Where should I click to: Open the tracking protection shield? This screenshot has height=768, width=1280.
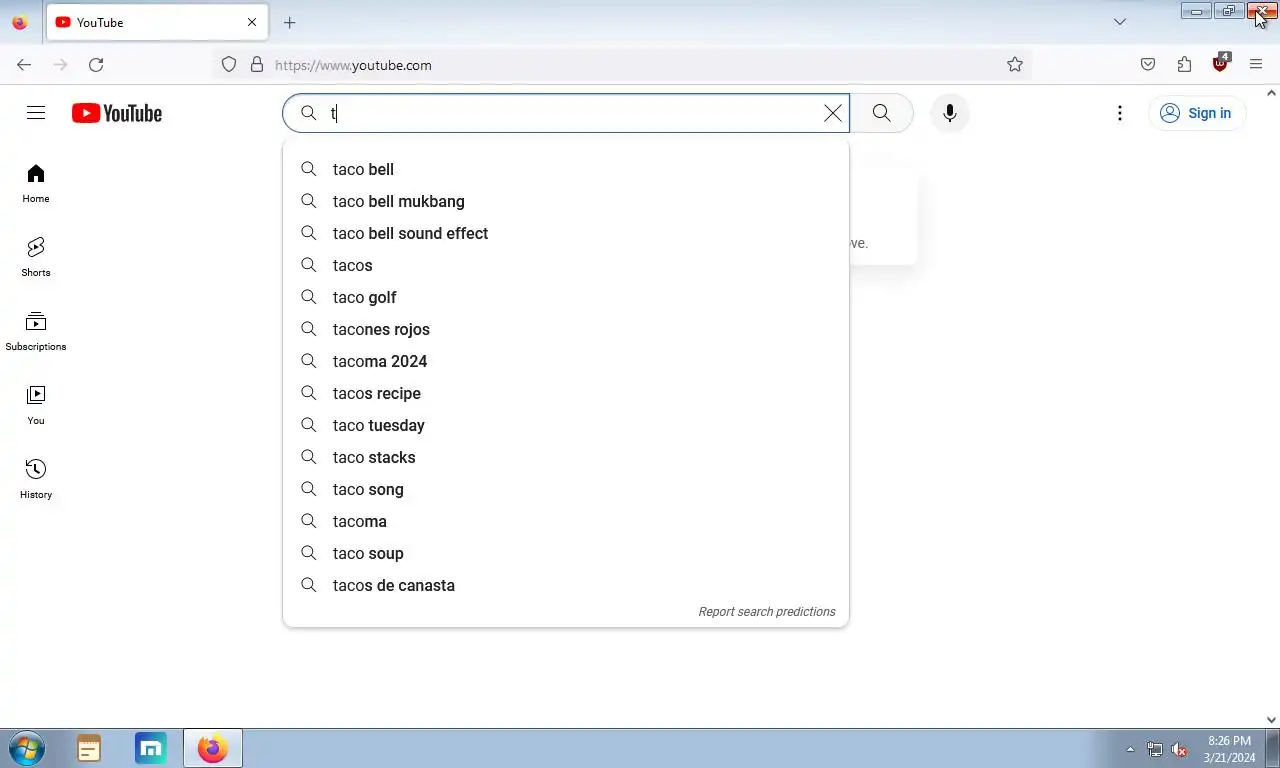point(229,65)
